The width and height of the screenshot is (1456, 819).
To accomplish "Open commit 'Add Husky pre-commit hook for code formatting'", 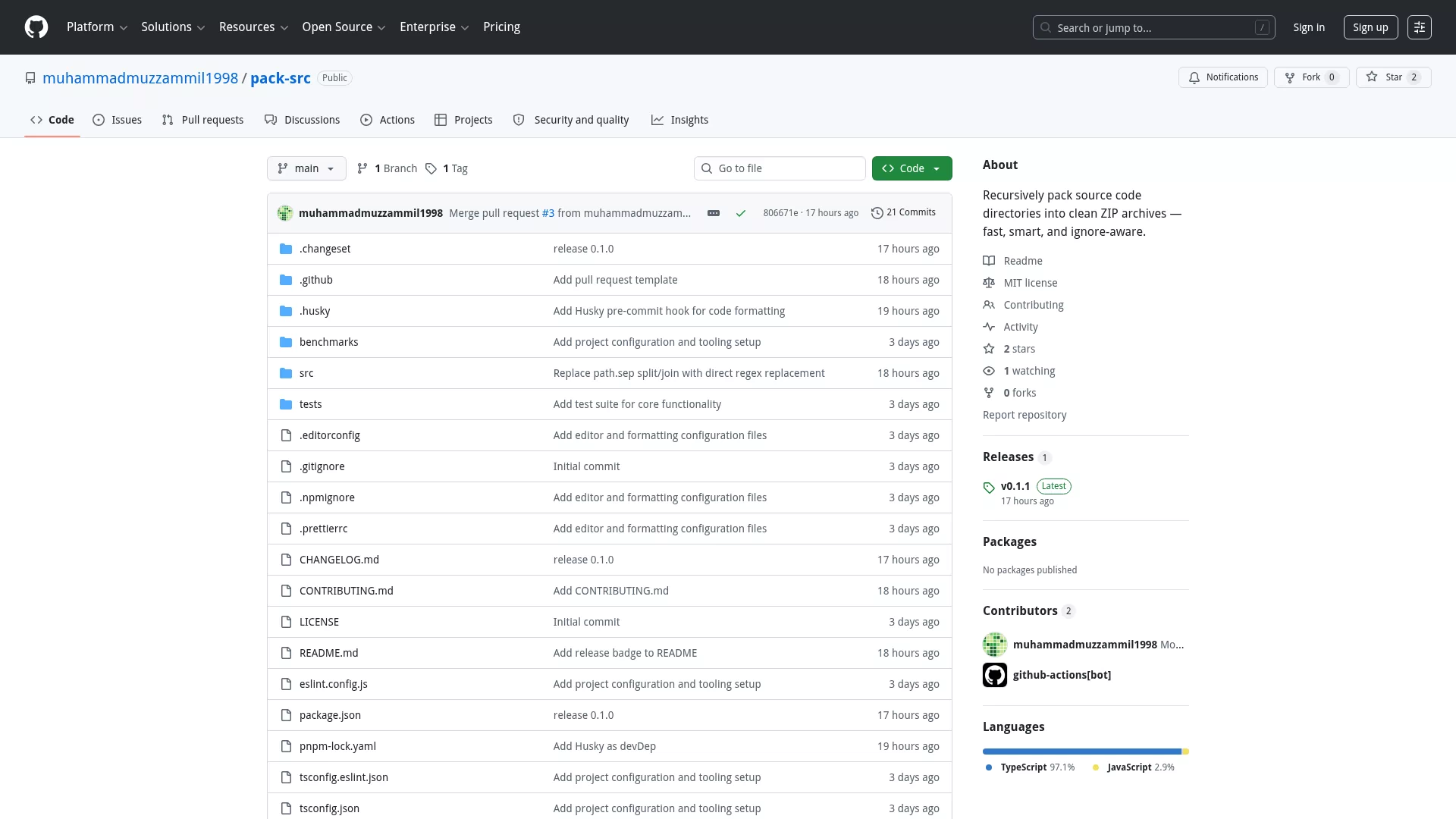I will coord(669,311).
